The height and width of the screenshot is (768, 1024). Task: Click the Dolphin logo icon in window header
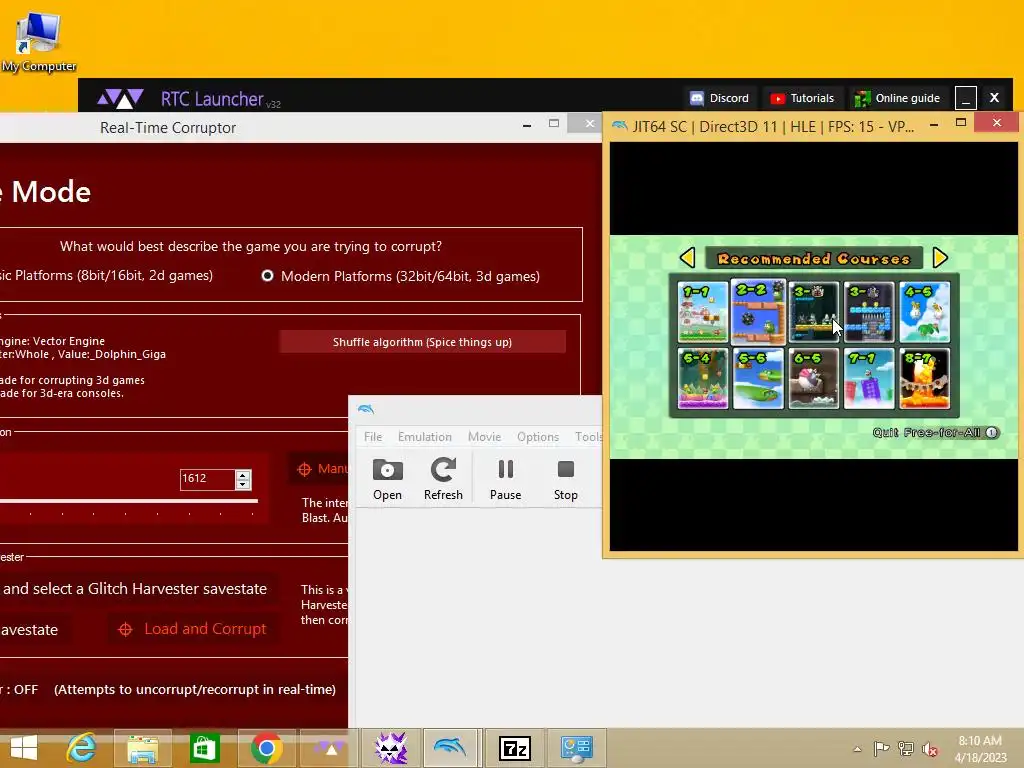click(x=366, y=409)
